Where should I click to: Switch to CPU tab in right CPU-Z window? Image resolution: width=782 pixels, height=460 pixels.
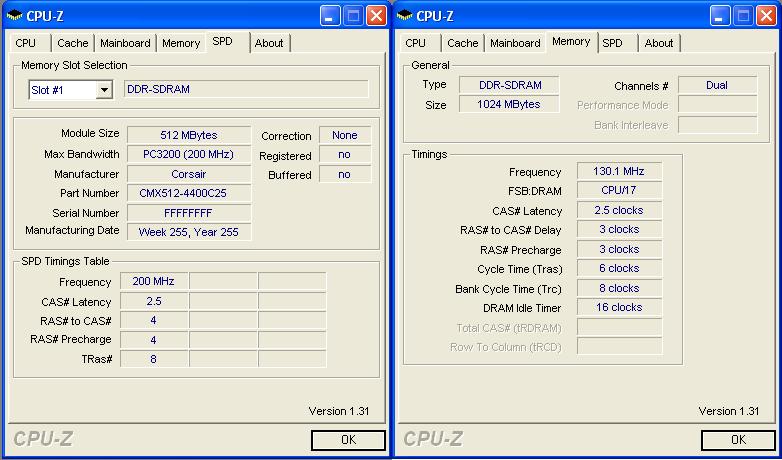point(415,43)
